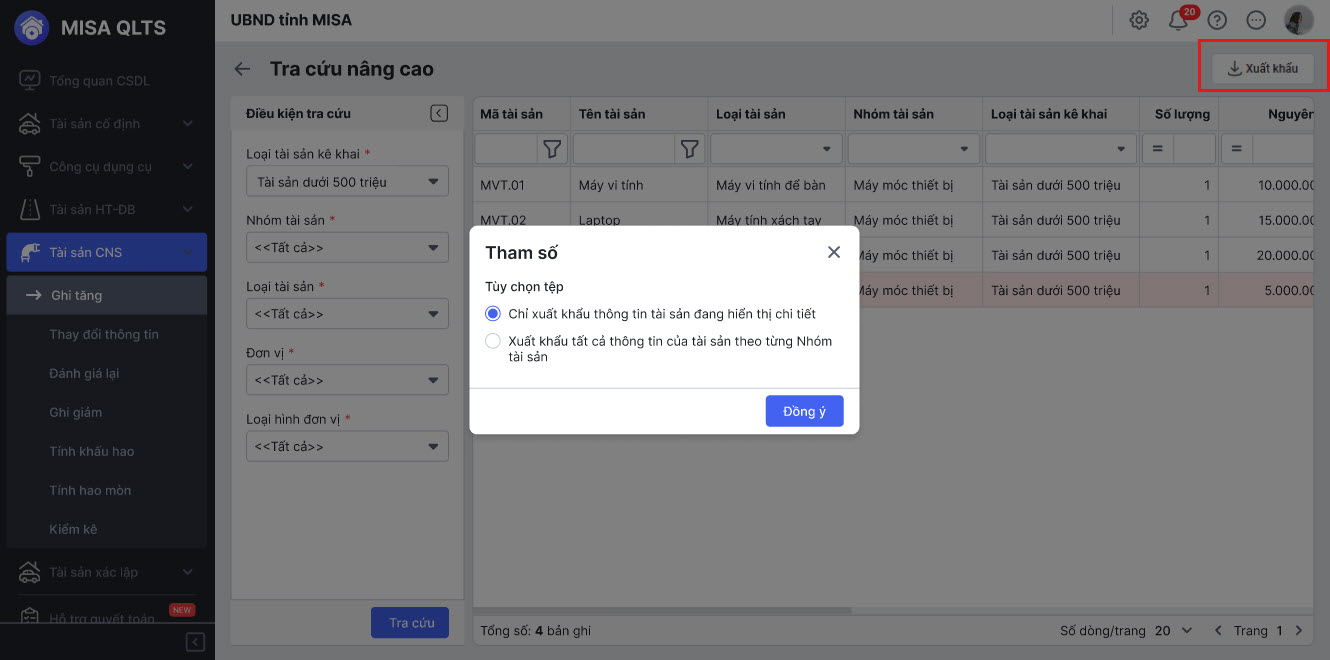Open the Đơn vị dropdown

347,380
